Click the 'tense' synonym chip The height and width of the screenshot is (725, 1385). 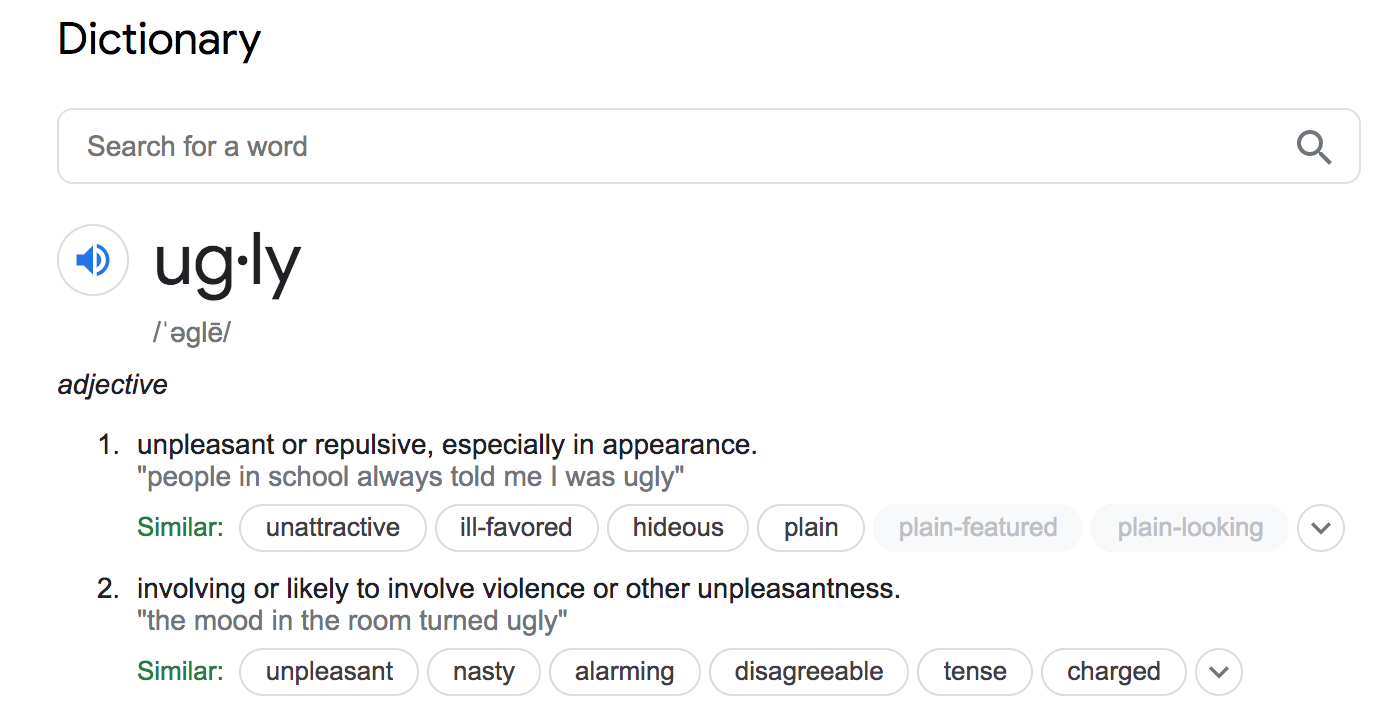(x=975, y=672)
